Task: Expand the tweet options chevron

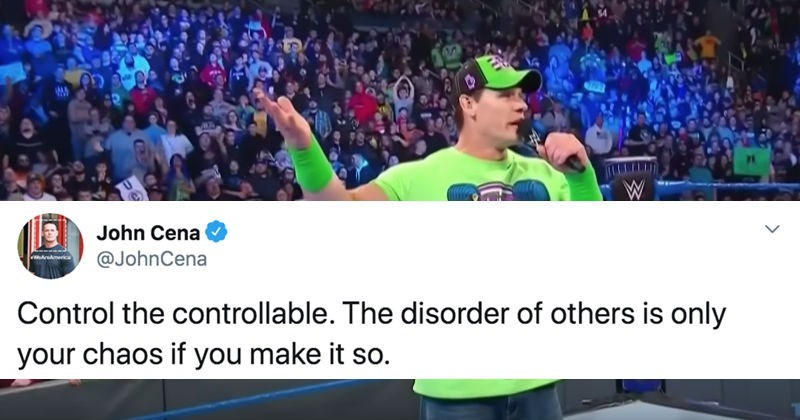Action: coord(772,229)
